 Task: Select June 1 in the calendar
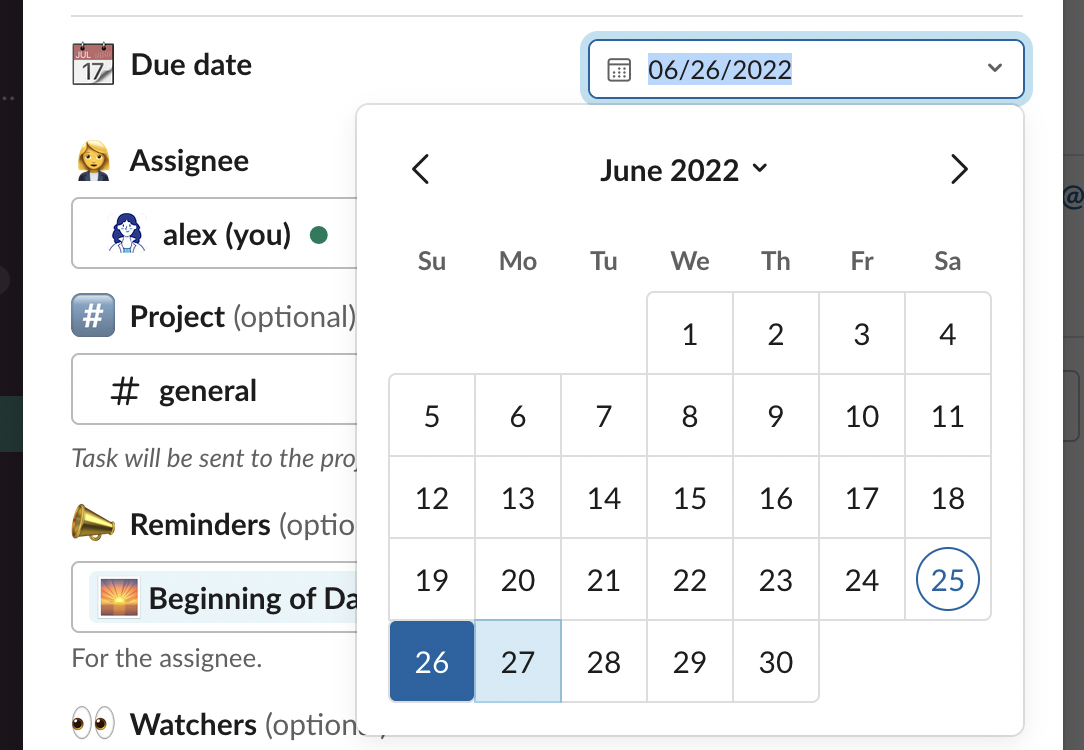(x=690, y=334)
